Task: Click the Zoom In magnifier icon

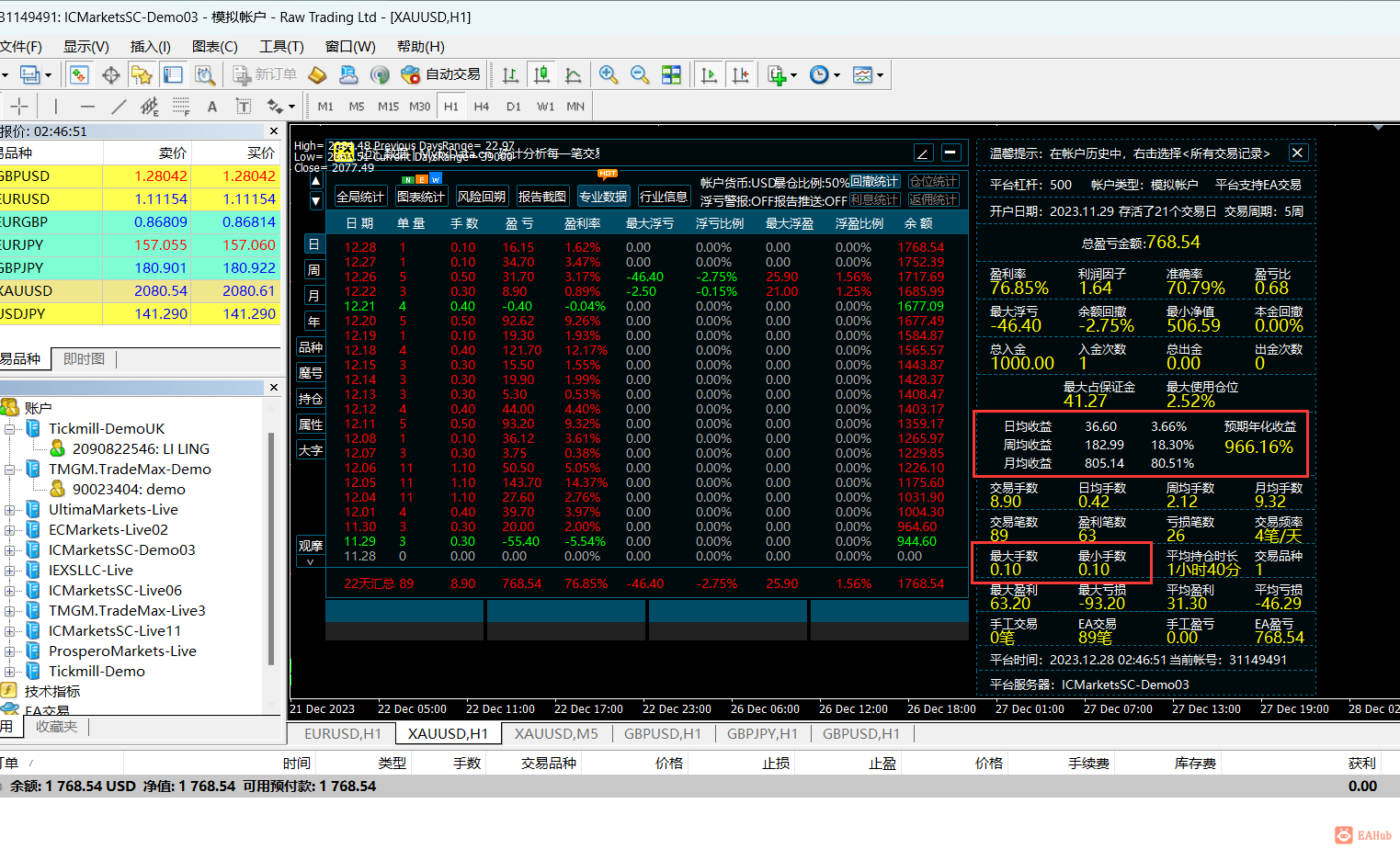Action: tap(608, 75)
